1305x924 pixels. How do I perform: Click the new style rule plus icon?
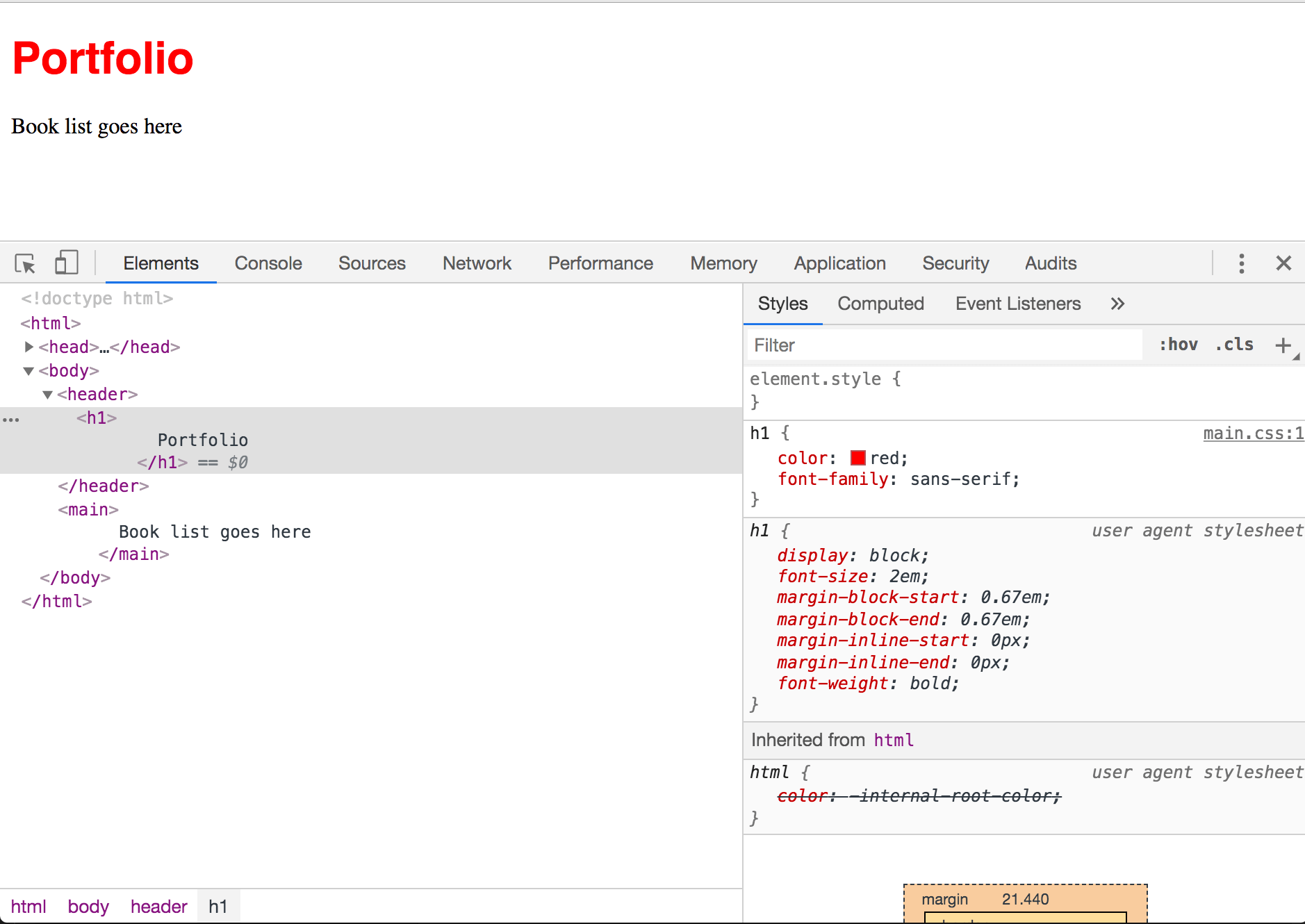pyautogui.click(x=1283, y=345)
